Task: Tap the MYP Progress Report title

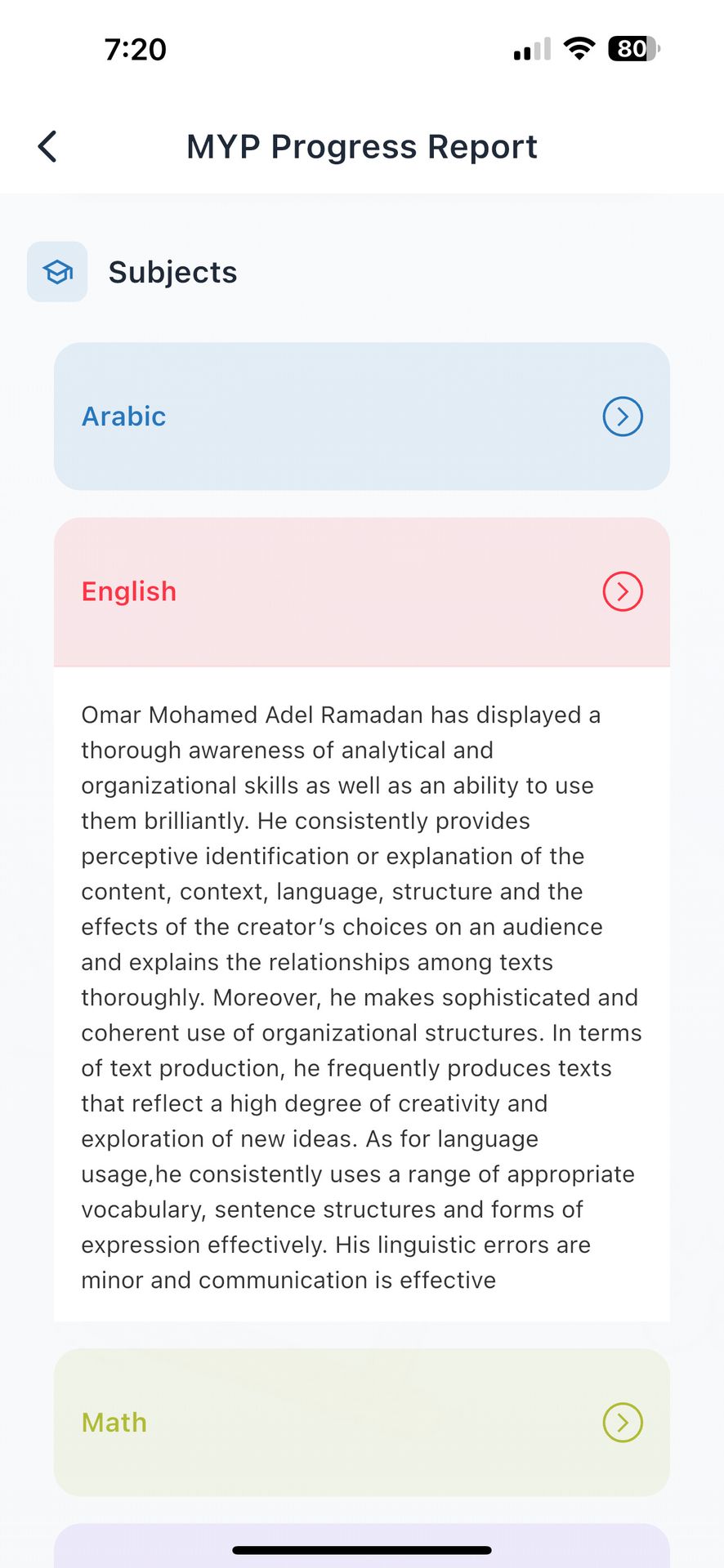Action: point(362,147)
